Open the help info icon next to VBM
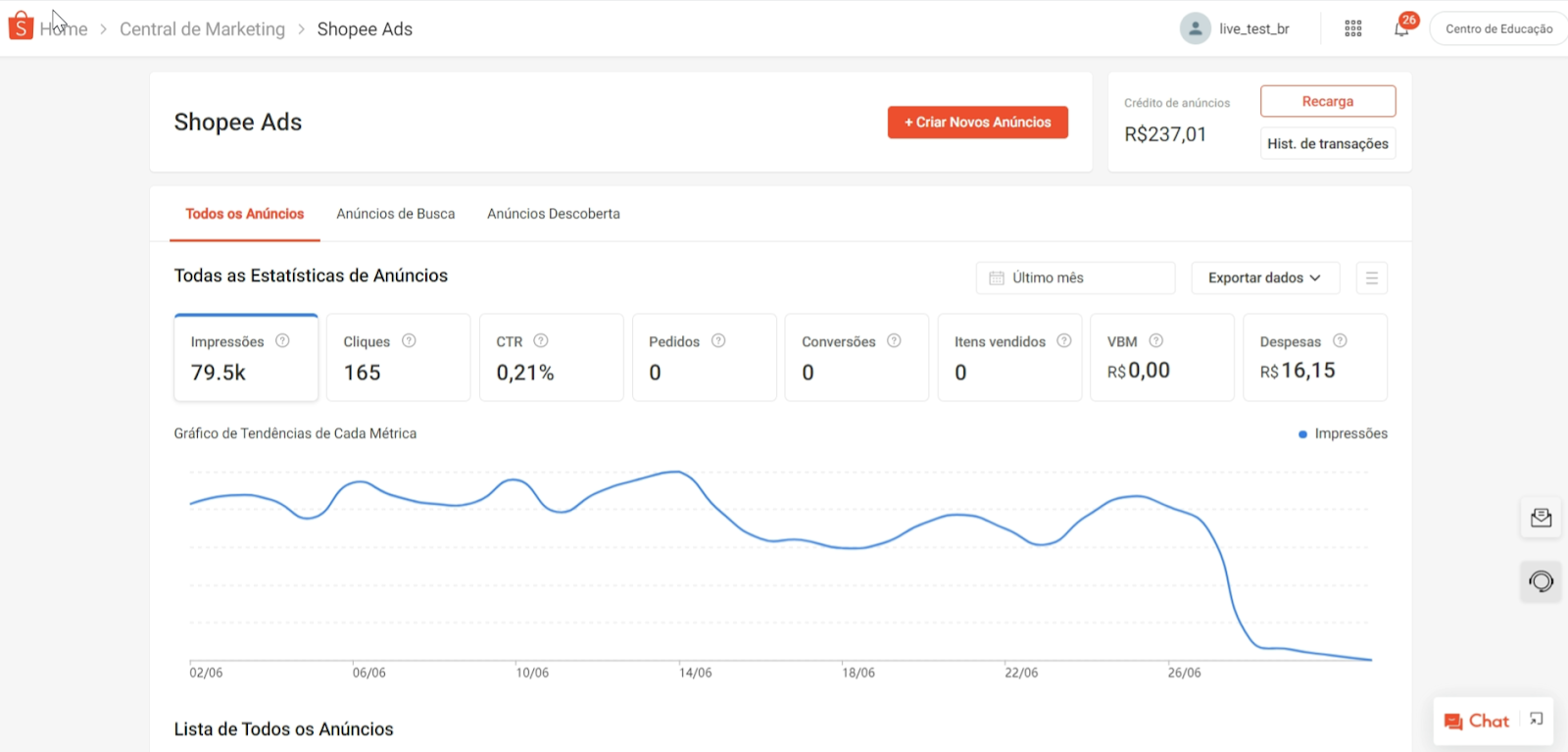The width and height of the screenshot is (1568, 752). click(x=1156, y=340)
